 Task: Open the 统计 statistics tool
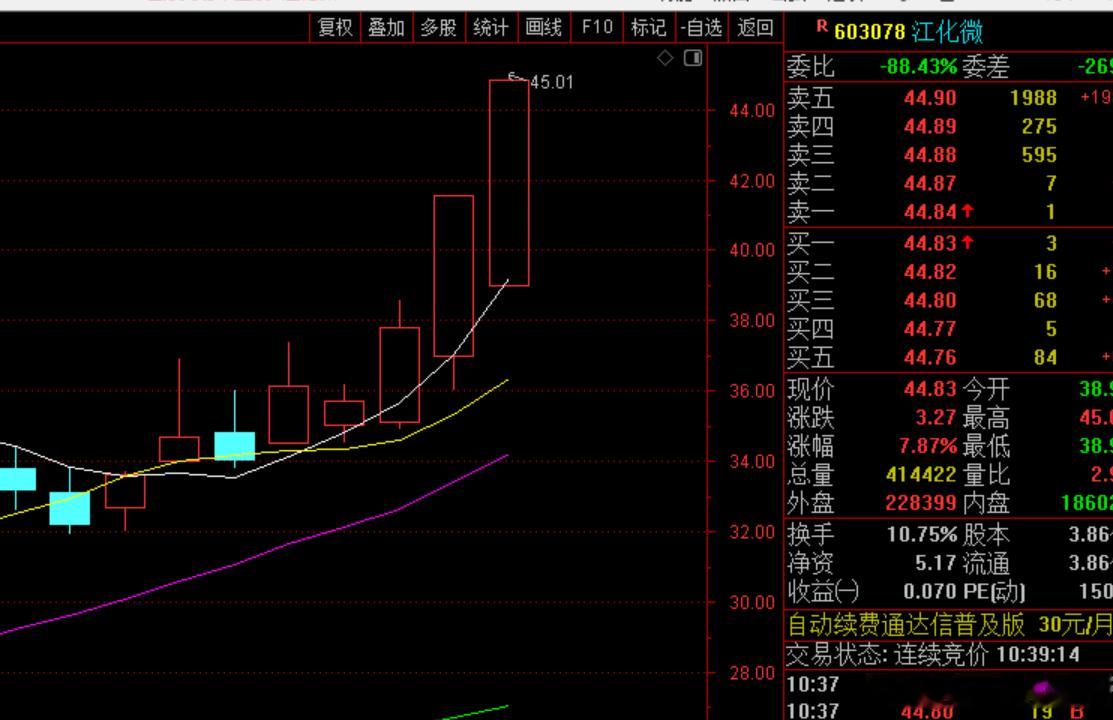pyautogui.click(x=491, y=28)
